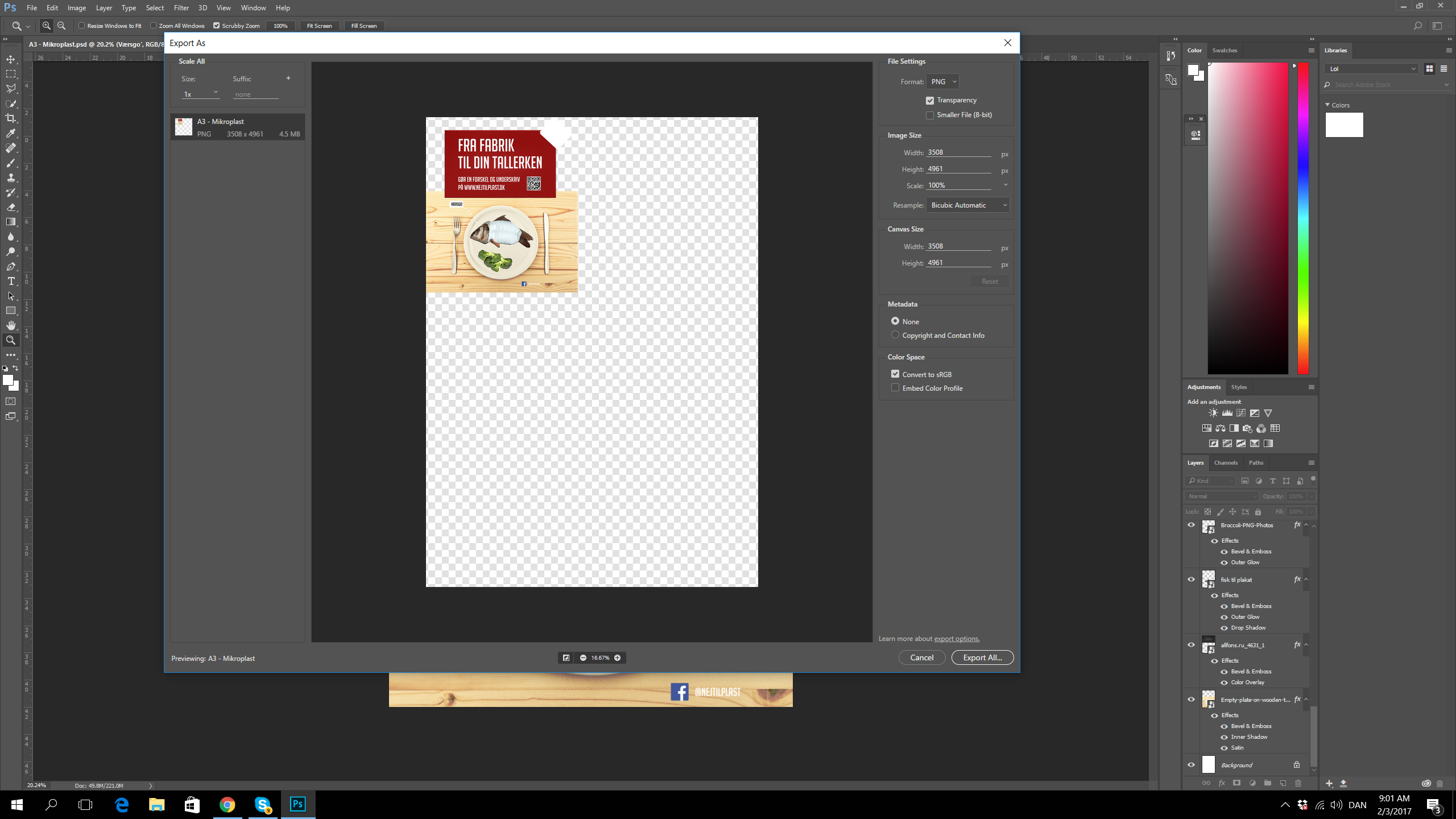Open Photoshop from the taskbar
Screen dimensions: 1456x819
click(x=297, y=804)
